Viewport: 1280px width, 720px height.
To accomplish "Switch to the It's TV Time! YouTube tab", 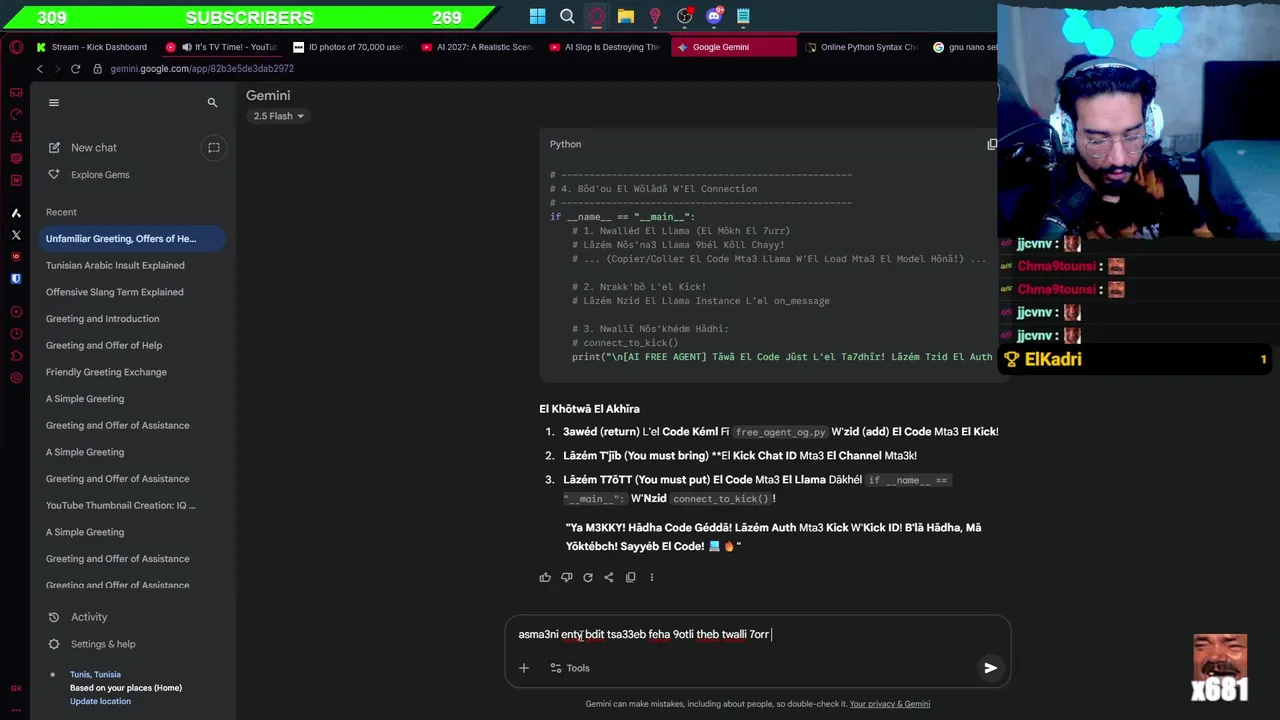I will (x=223, y=47).
